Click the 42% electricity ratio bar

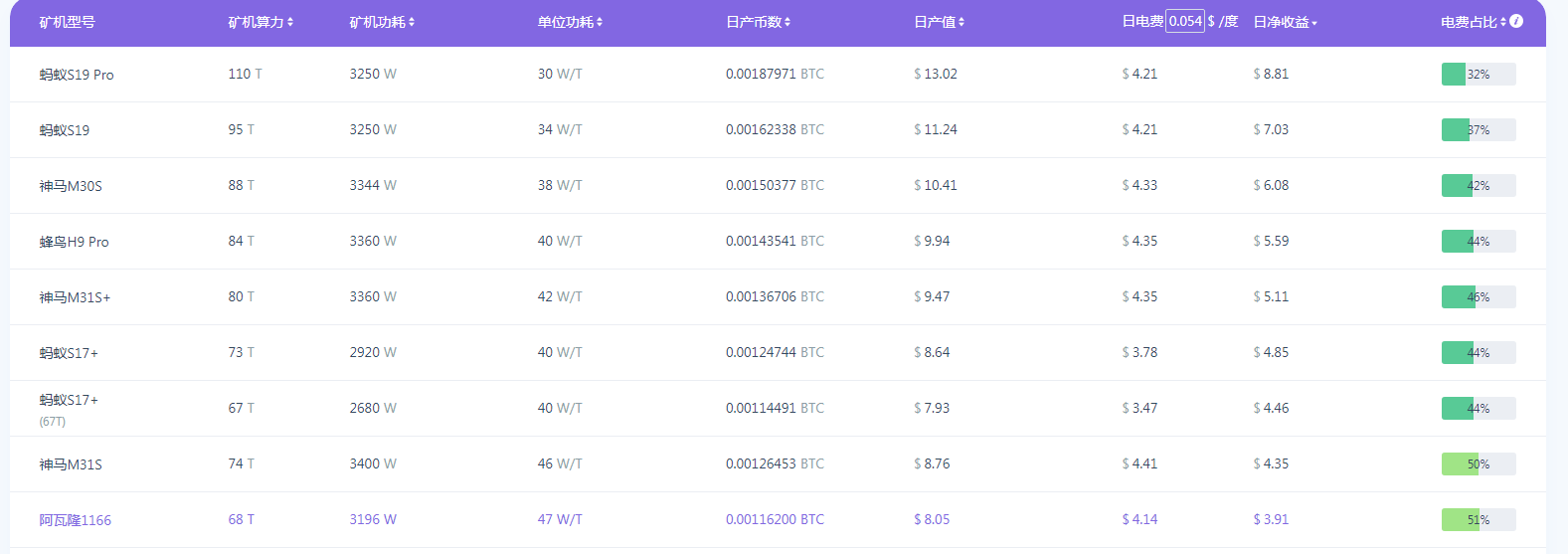[x=1479, y=185]
